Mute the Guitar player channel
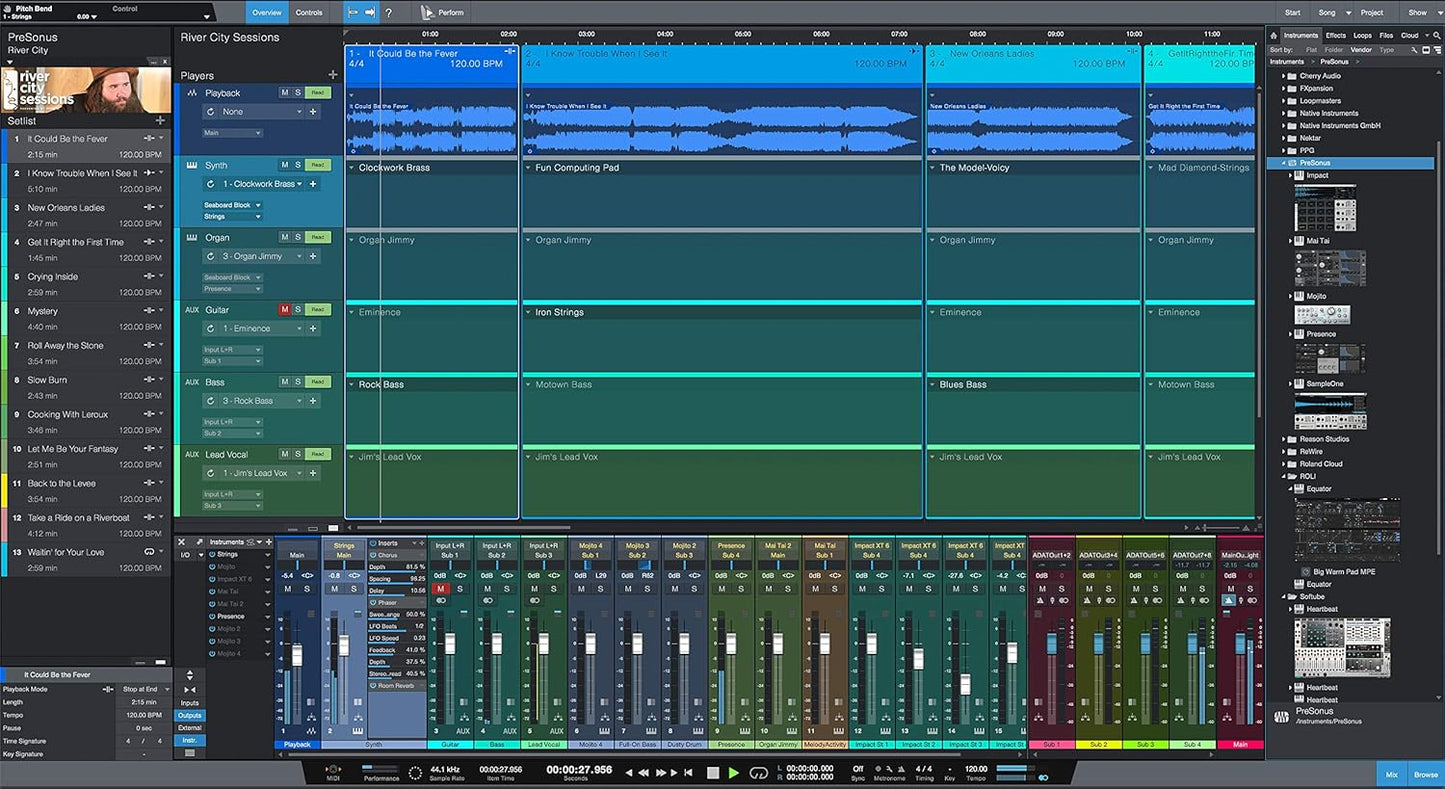 click(285, 309)
